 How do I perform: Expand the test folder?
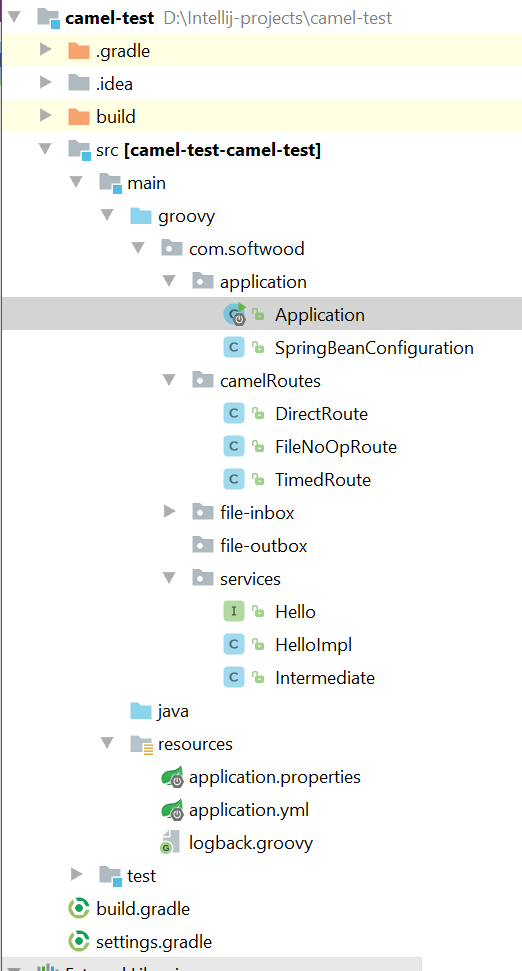pos(76,875)
